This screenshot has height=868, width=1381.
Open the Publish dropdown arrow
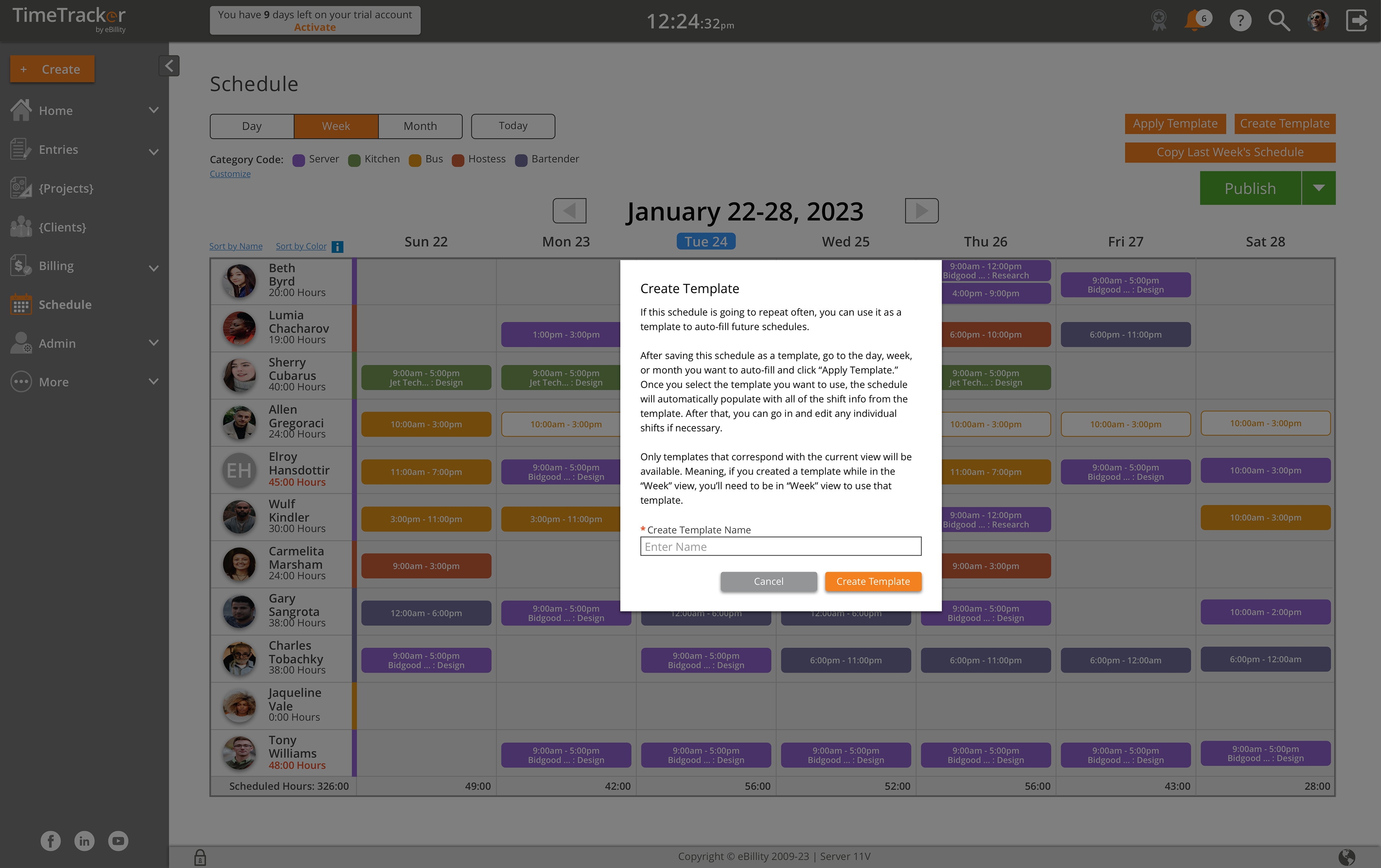click(x=1318, y=188)
